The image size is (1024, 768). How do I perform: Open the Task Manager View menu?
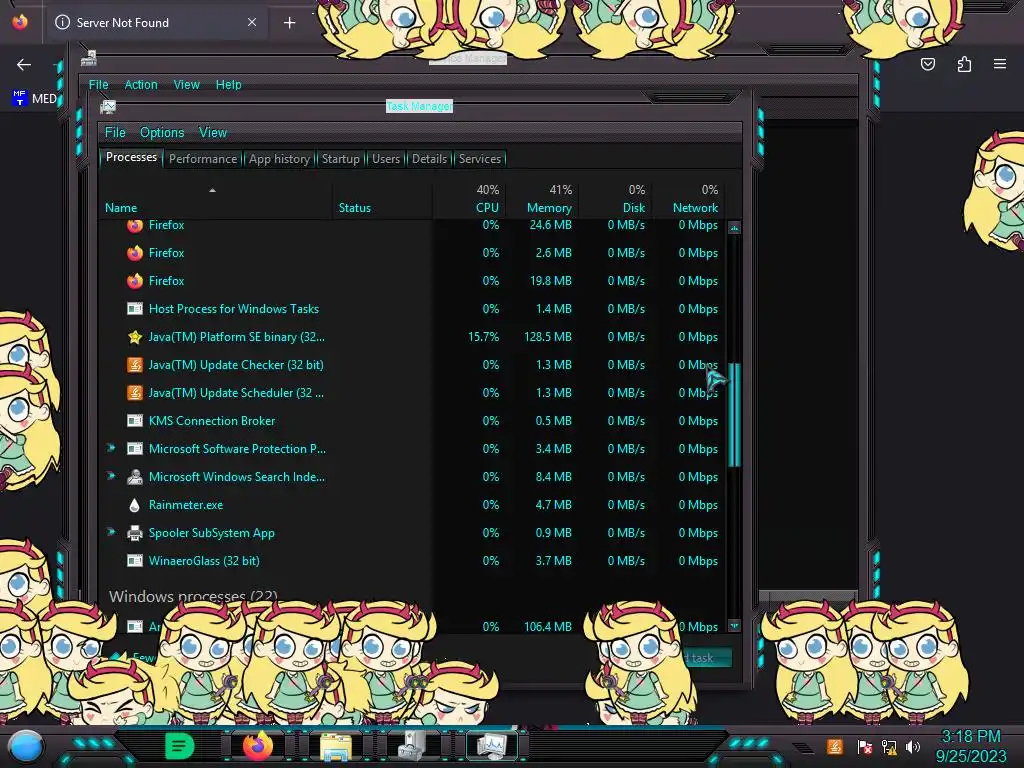click(213, 133)
